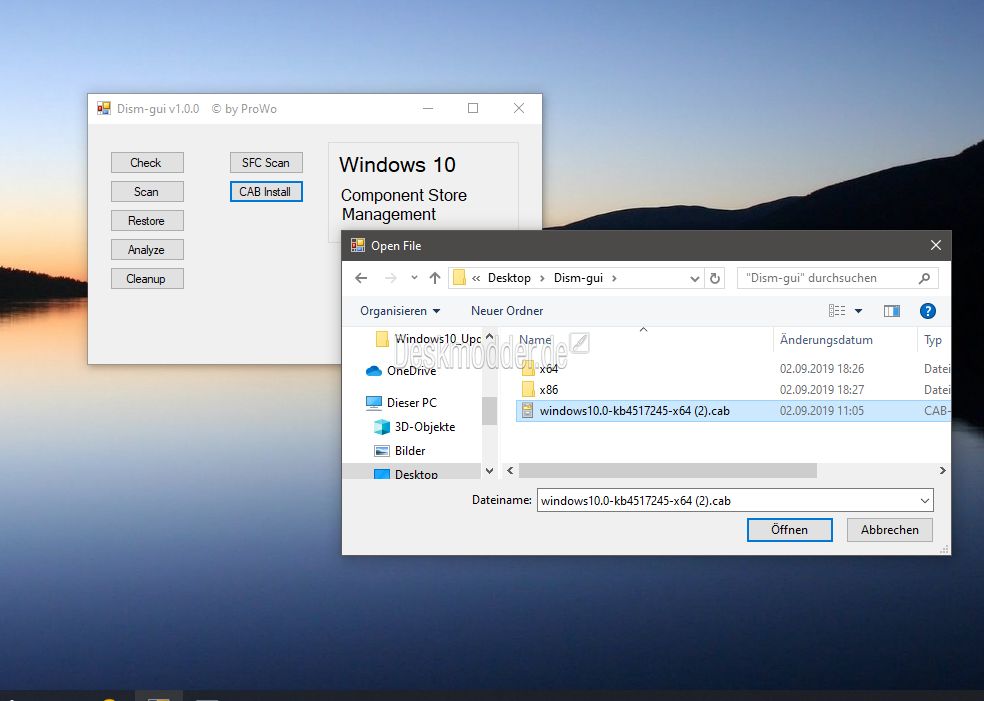Expand chevron after Dism-gui breadcrumb

(614, 278)
